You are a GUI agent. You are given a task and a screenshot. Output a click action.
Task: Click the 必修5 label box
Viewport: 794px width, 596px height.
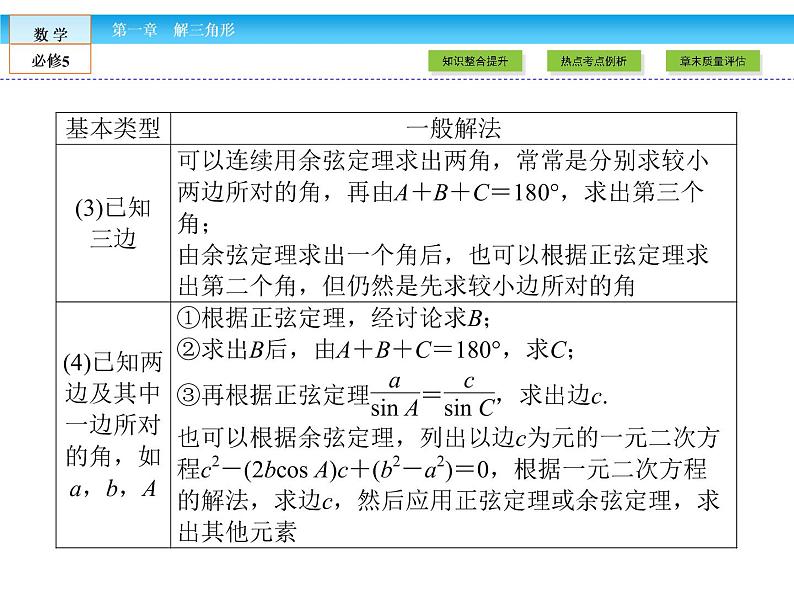pos(50,60)
